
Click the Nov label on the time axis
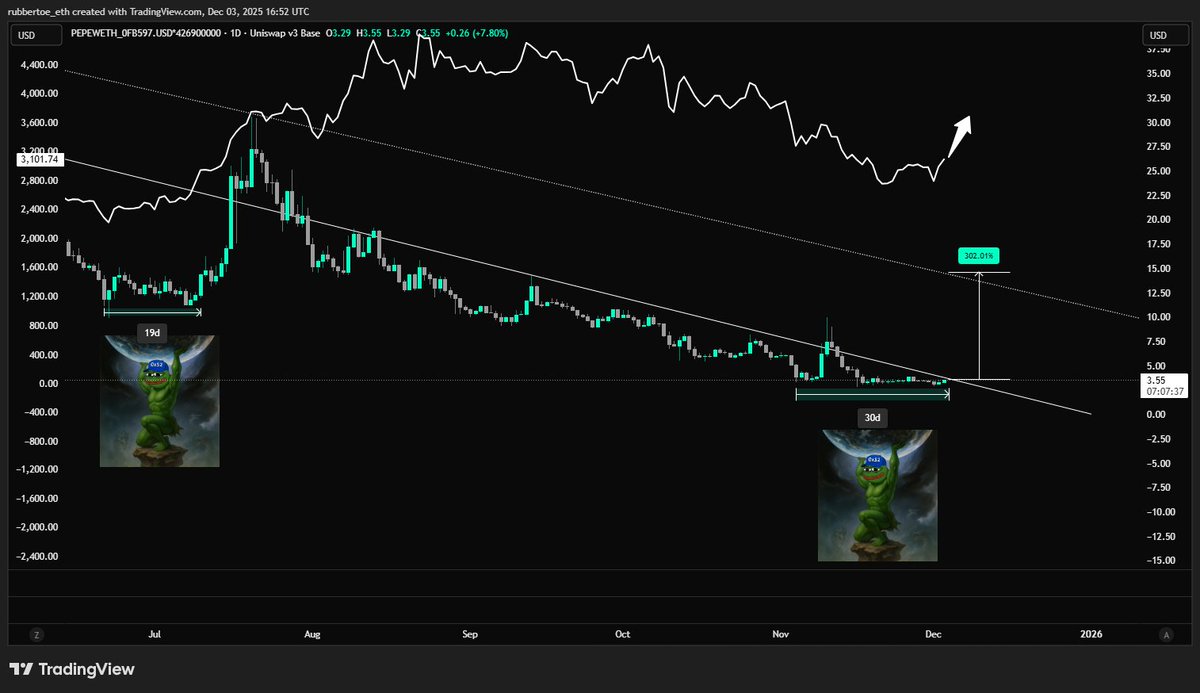pos(780,634)
